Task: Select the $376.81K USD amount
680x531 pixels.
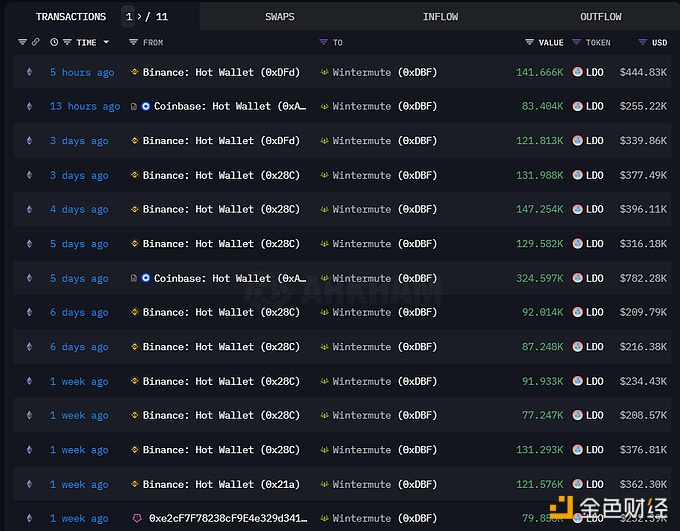Action: click(643, 450)
